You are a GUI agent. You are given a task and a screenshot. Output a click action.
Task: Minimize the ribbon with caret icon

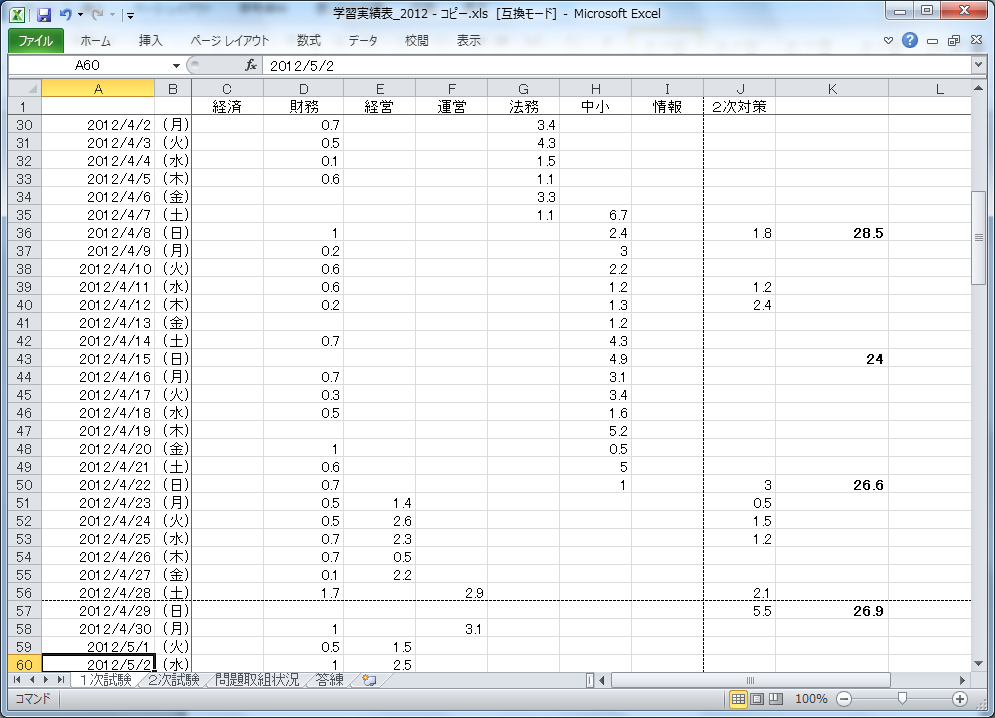[889, 41]
